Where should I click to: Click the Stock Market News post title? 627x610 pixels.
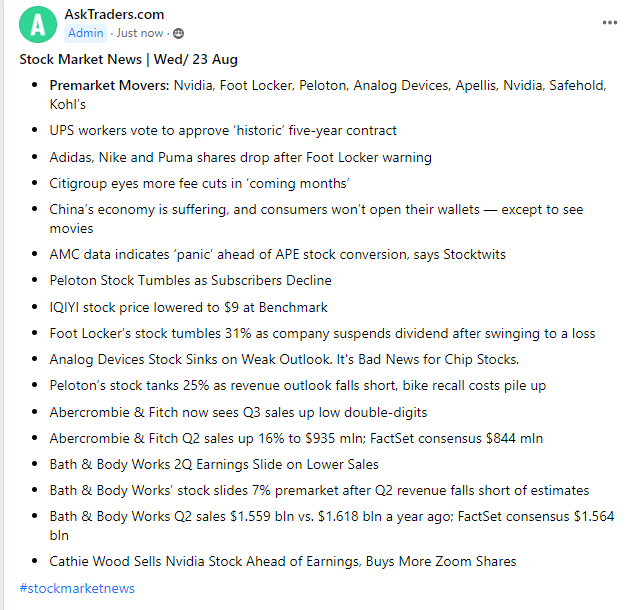pyautogui.click(x=128, y=59)
